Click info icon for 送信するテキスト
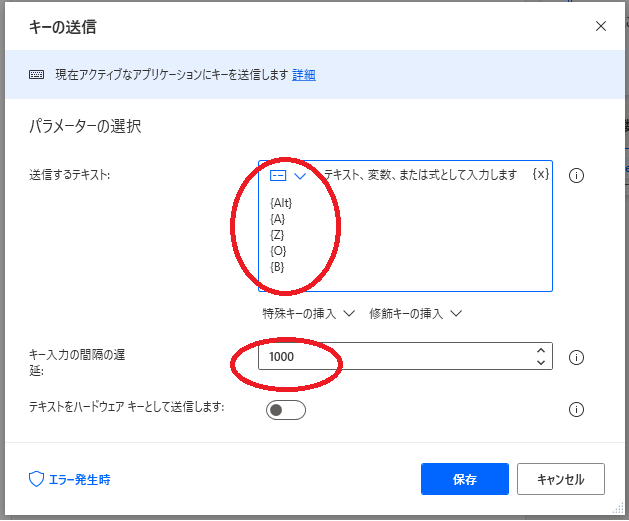 click(x=576, y=175)
